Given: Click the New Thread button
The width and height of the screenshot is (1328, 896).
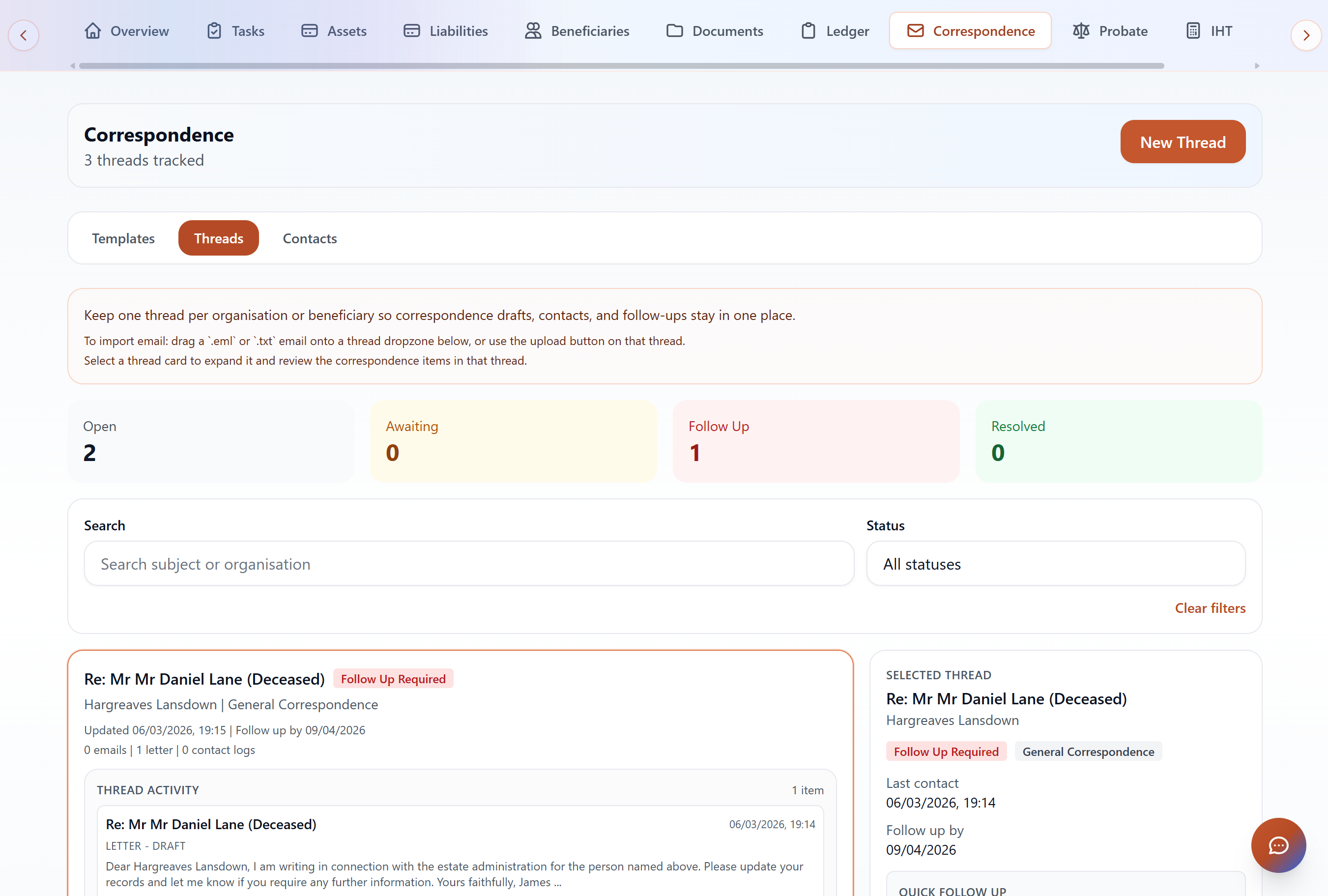Looking at the screenshot, I should 1183,142.
